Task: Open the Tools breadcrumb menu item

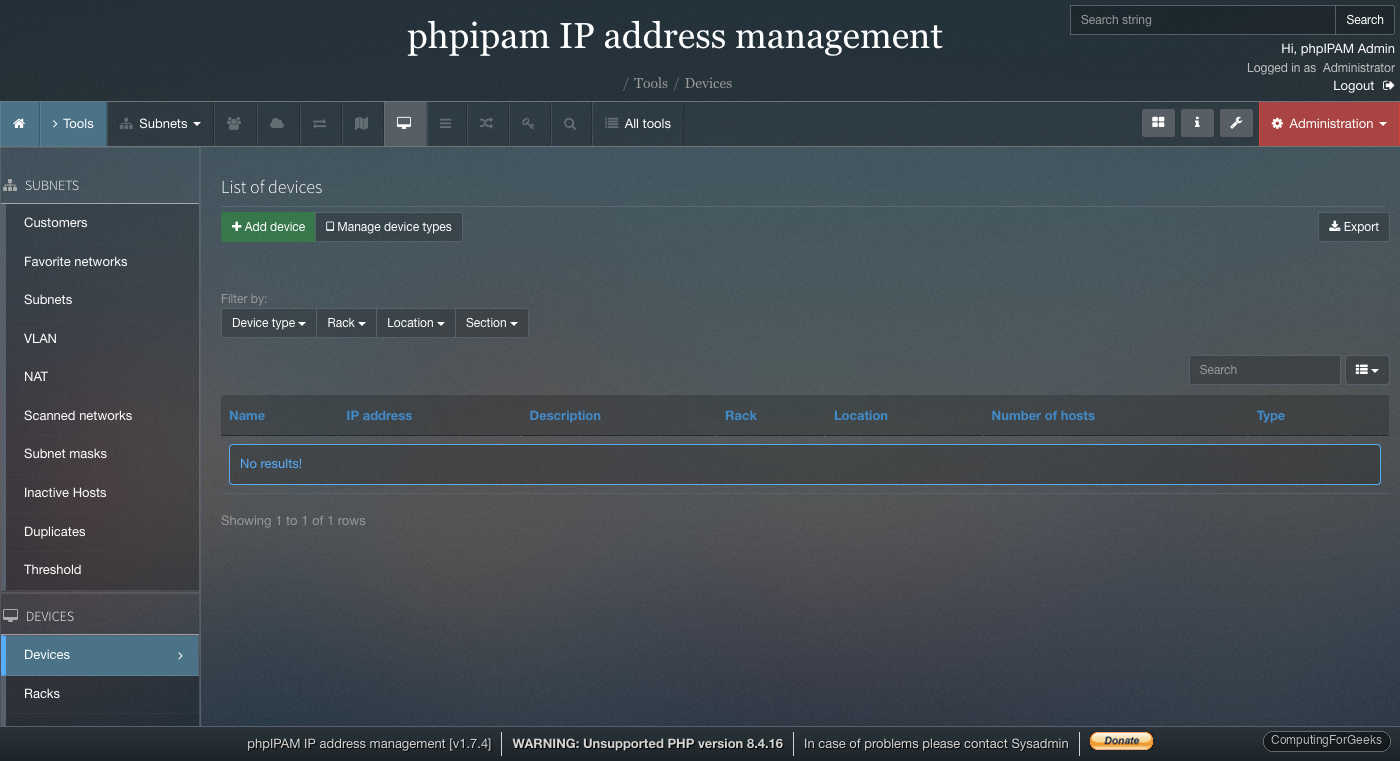Action: pos(650,83)
